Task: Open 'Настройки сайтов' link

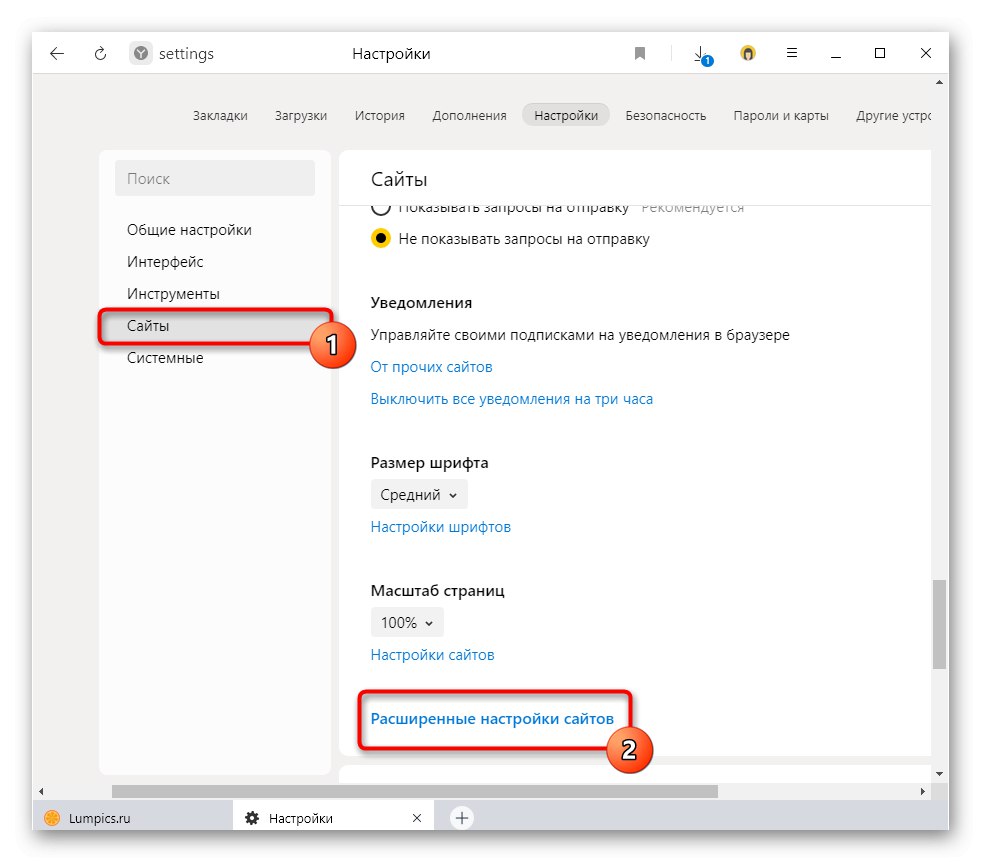Action: [x=432, y=654]
